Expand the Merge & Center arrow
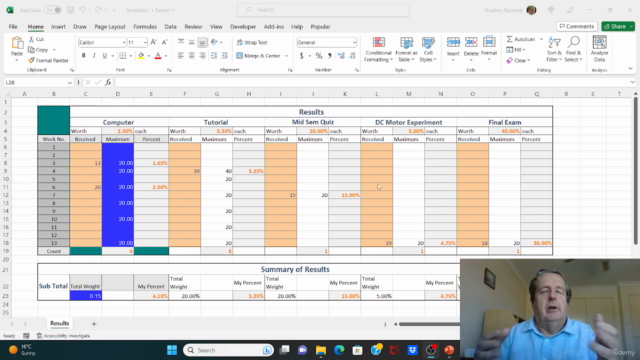Screen dimensions: 640x360 [x=287, y=56]
